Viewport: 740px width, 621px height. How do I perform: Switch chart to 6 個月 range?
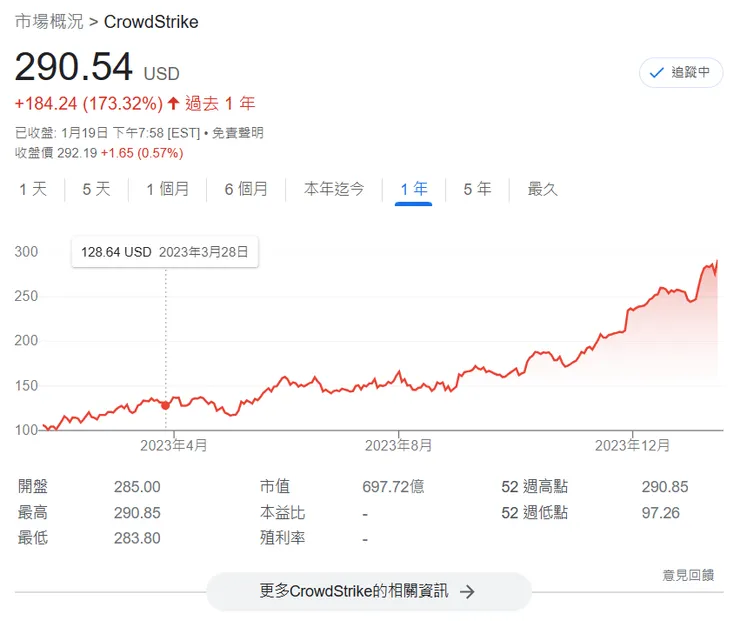pyautogui.click(x=246, y=189)
